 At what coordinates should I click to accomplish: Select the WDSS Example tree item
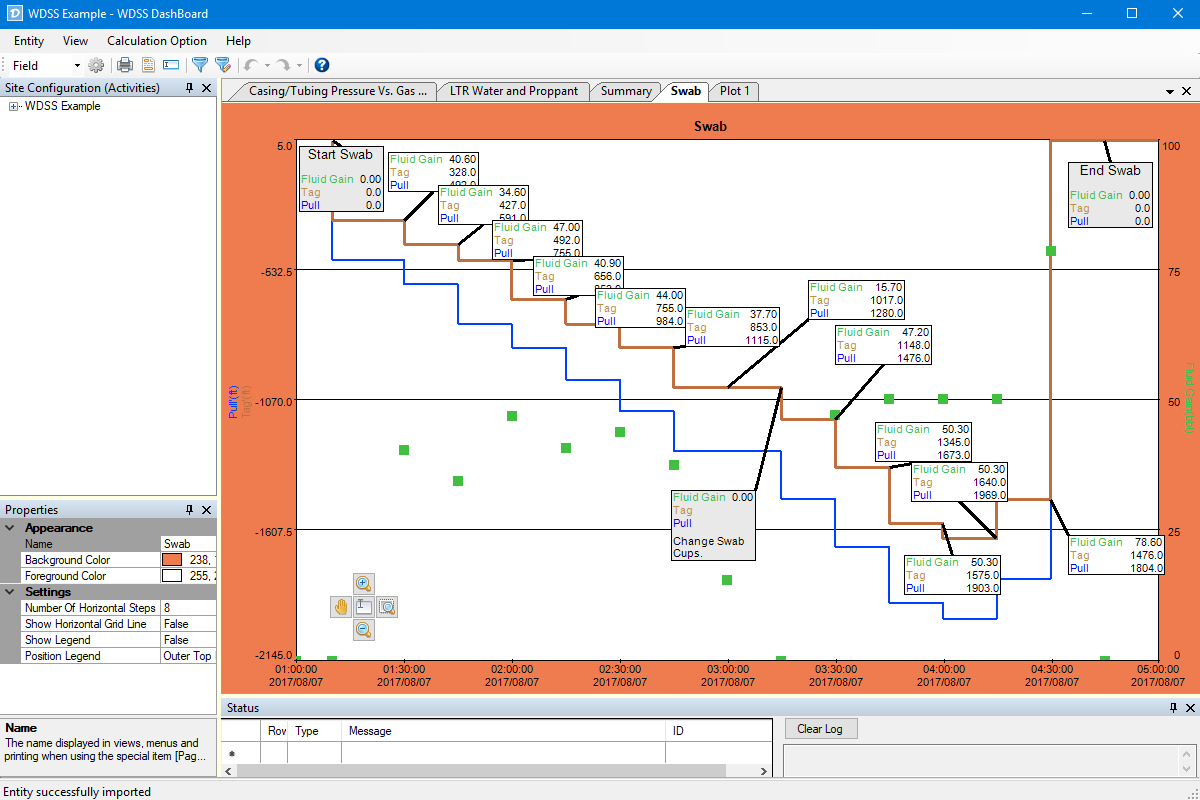62,106
